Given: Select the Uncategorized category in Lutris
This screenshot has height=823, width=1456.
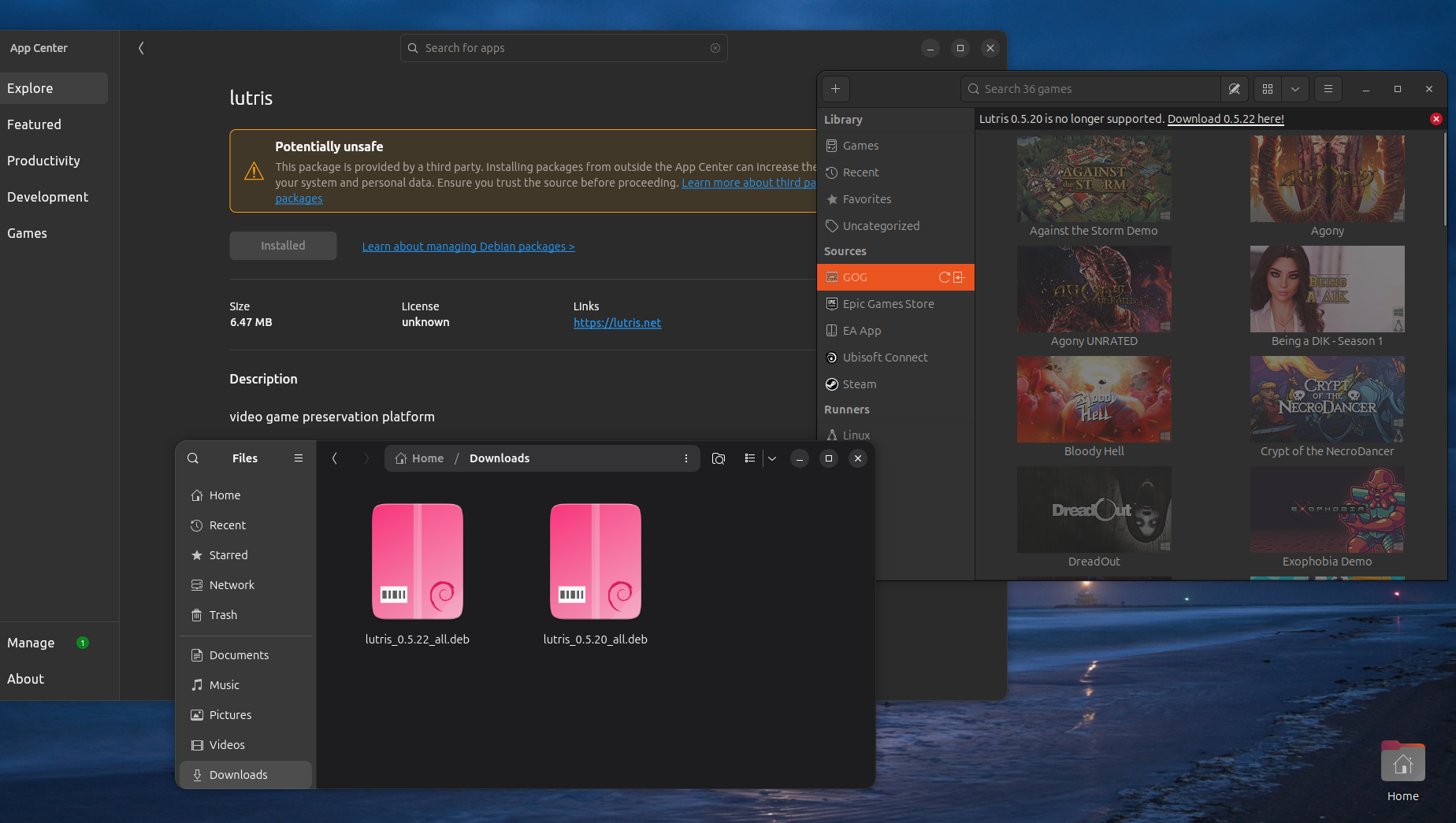Looking at the screenshot, I should pyautogui.click(x=896, y=226).
